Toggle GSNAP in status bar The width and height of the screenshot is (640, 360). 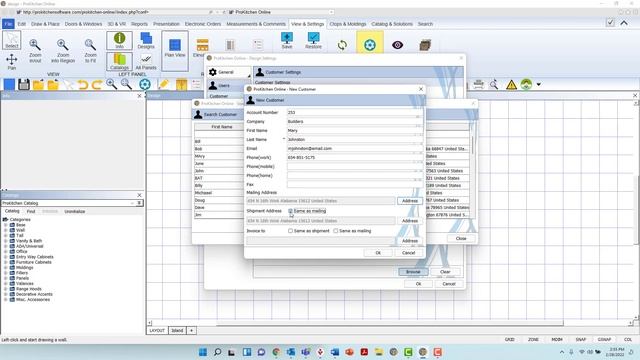pyautogui.click(x=604, y=340)
